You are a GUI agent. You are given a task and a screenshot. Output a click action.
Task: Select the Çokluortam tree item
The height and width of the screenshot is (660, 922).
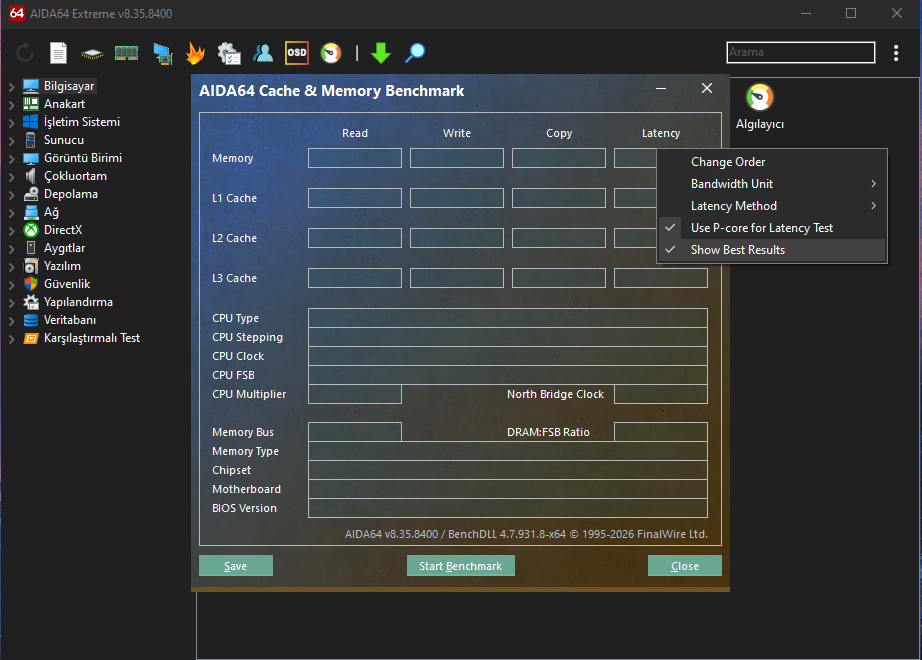click(x=75, y=176)
